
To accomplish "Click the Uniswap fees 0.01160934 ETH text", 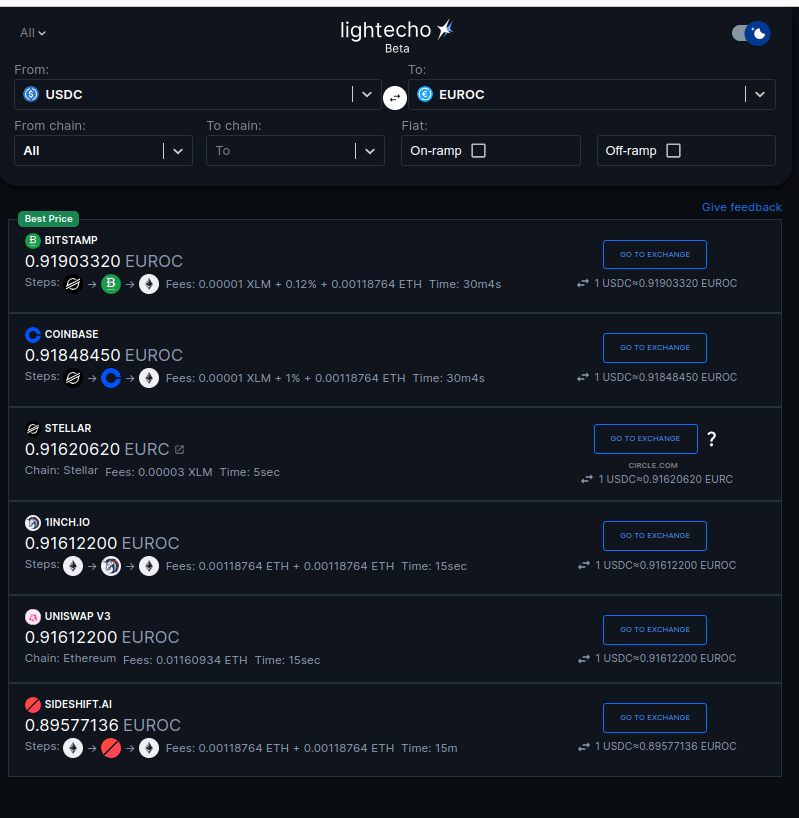I will [185, 660].
